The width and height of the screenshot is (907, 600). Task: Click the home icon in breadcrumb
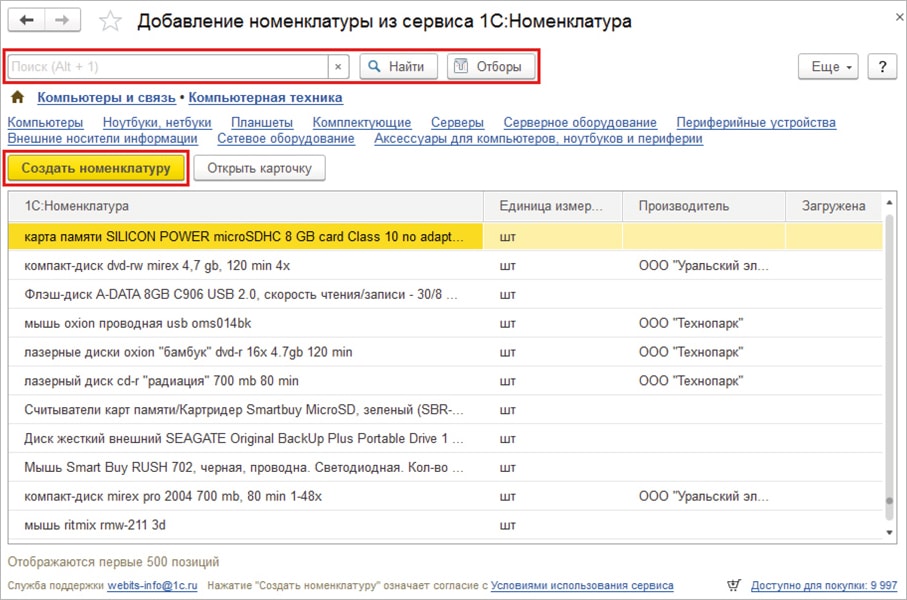[17, 98]
